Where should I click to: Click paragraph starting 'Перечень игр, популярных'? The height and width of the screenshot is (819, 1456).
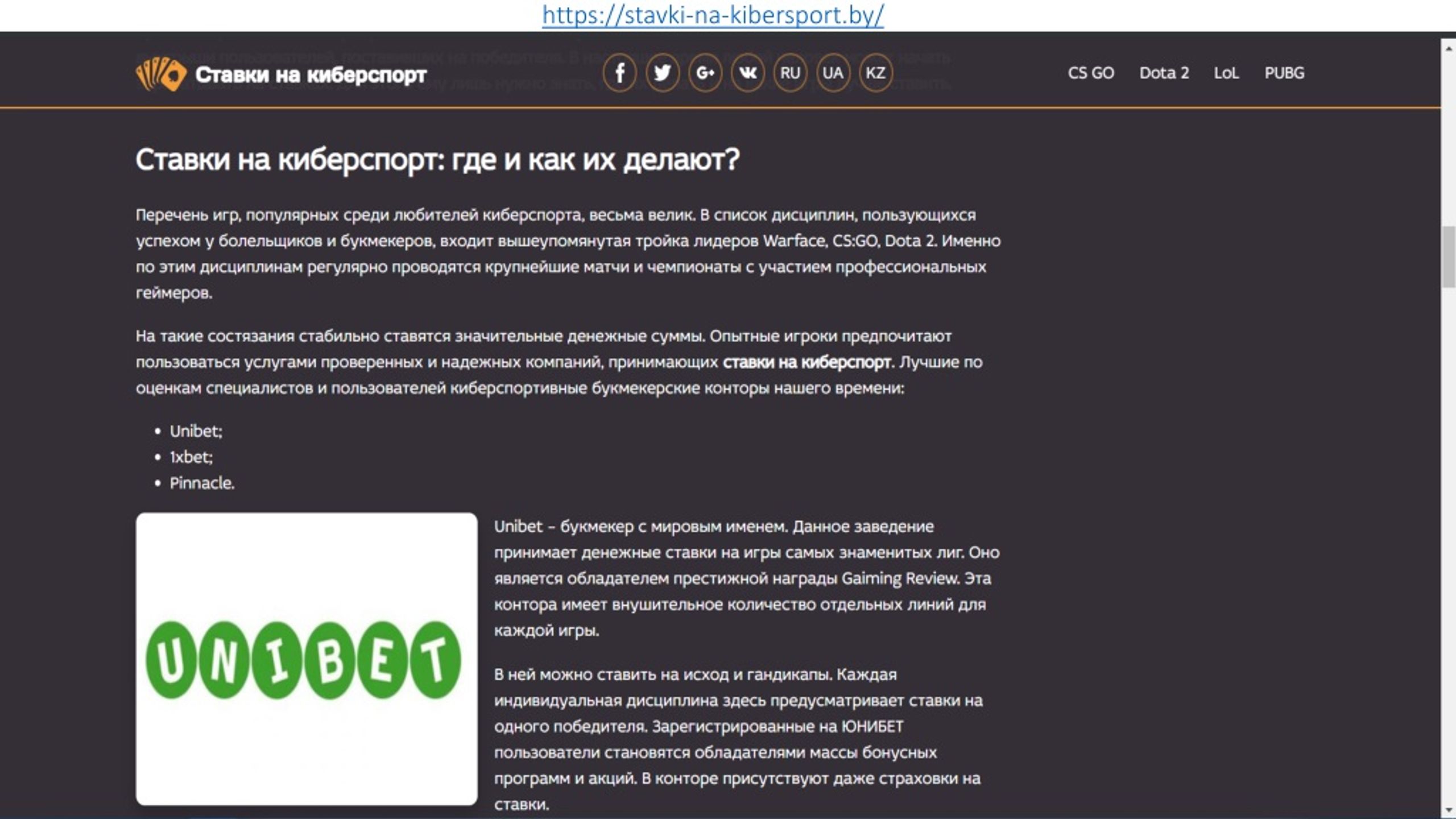click(x=568, y=254)
